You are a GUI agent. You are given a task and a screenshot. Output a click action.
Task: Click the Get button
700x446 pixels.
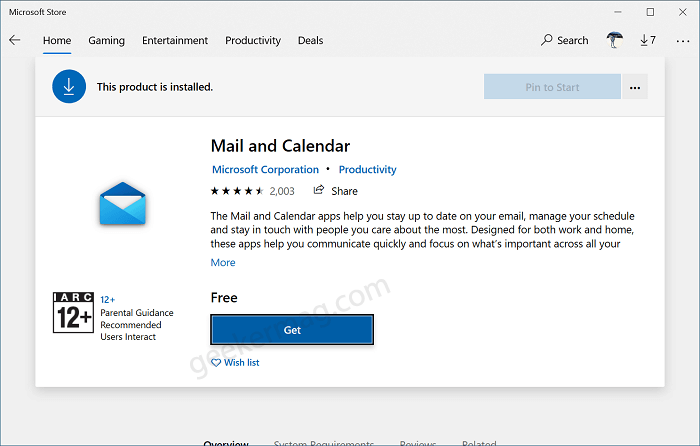[x=292, y=329]
